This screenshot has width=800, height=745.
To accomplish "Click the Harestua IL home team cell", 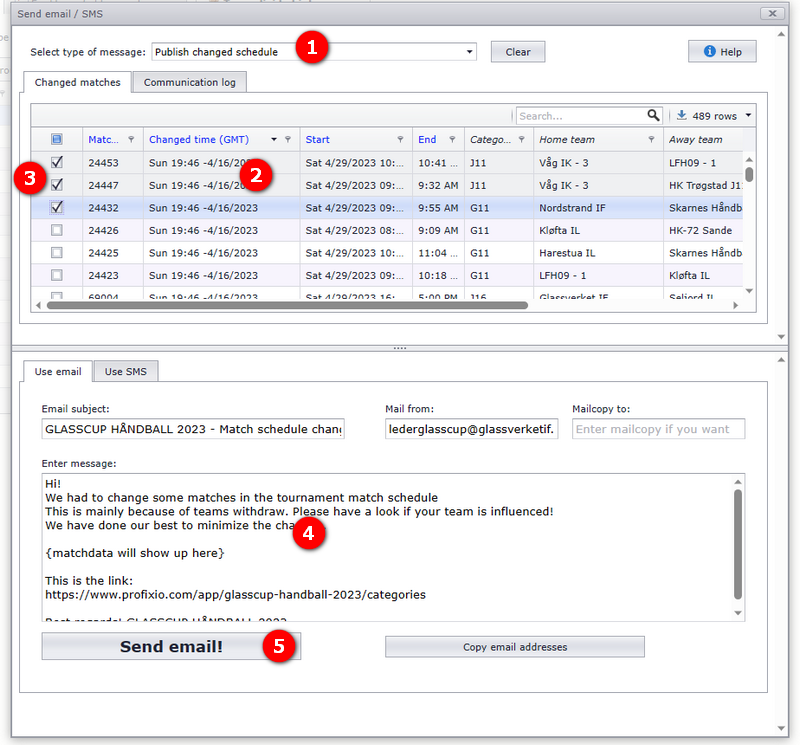I will pyautogui.click(x=598, y=253).
